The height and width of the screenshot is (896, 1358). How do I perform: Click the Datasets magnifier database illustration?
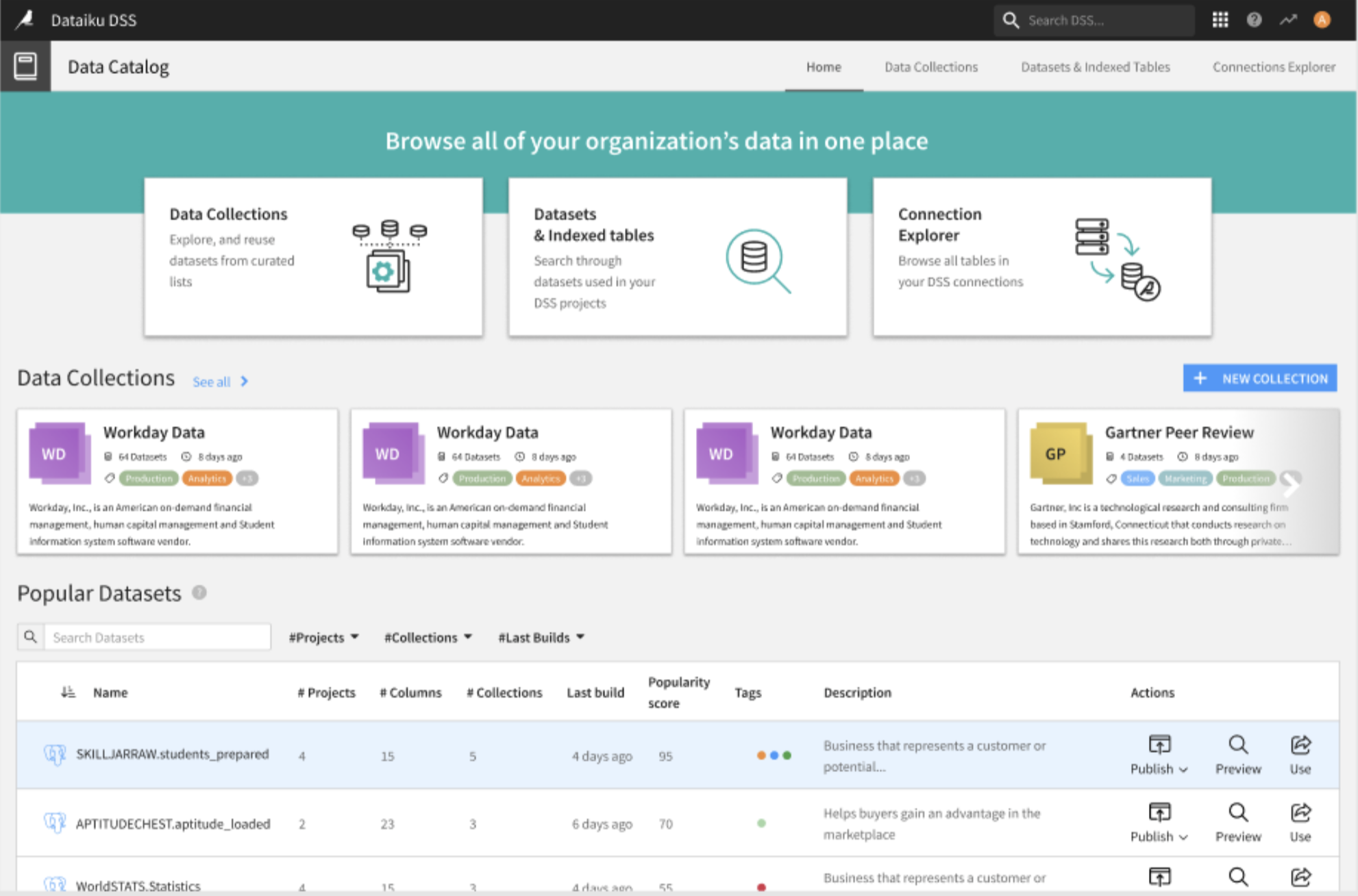click(x=758, y=260)
